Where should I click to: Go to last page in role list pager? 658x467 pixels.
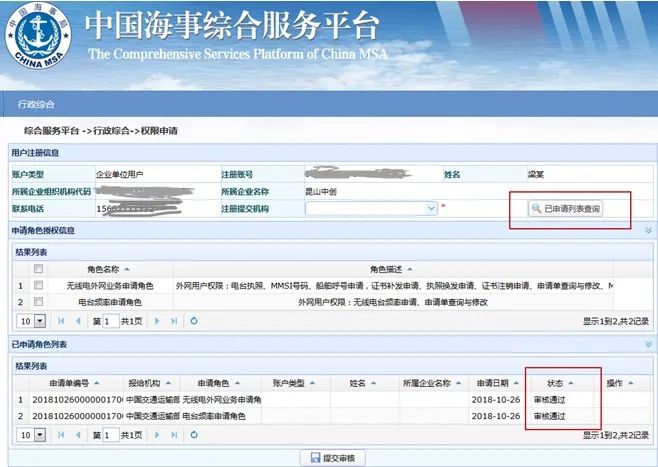coord(174,321)
